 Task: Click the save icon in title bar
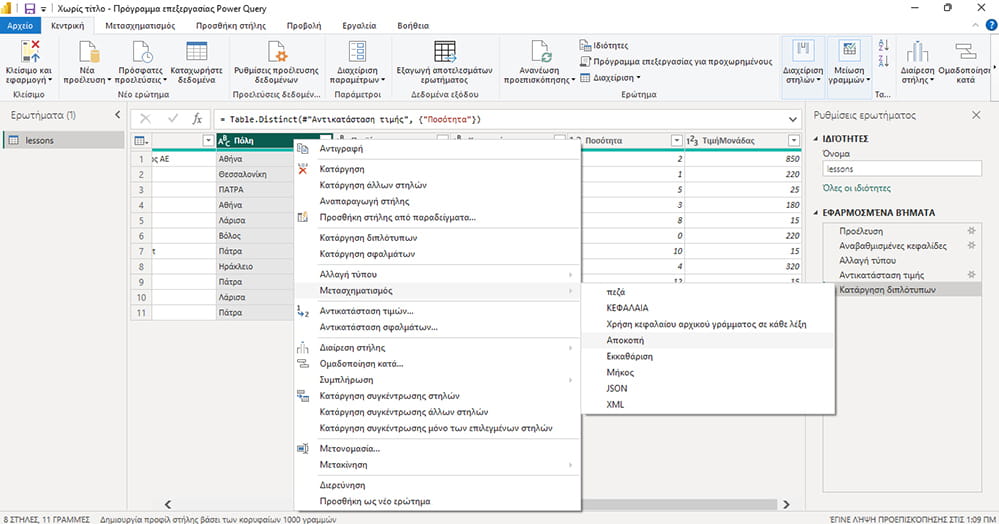(29, 8)
